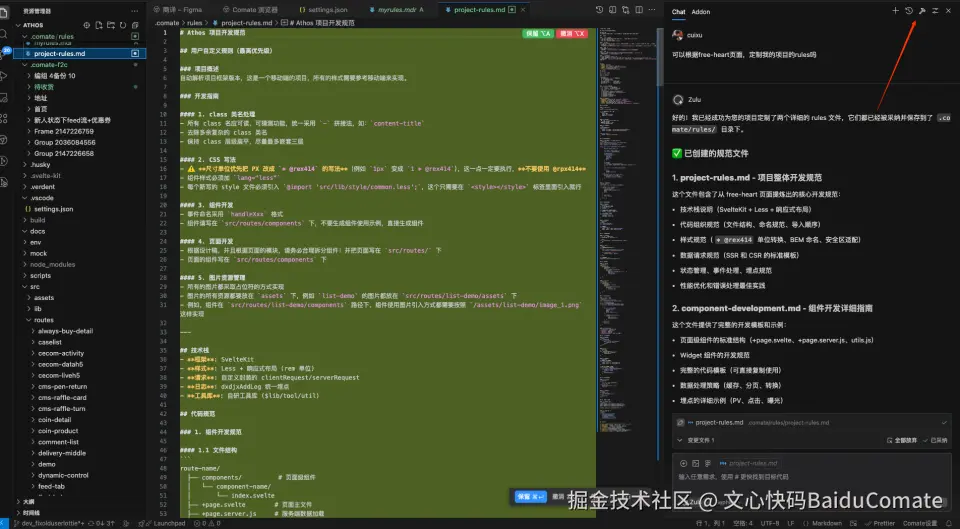This screenshot has height=529, width=960.
Task: Click UTF-8 encoding in status bar
Action: [x=770, y=523]
